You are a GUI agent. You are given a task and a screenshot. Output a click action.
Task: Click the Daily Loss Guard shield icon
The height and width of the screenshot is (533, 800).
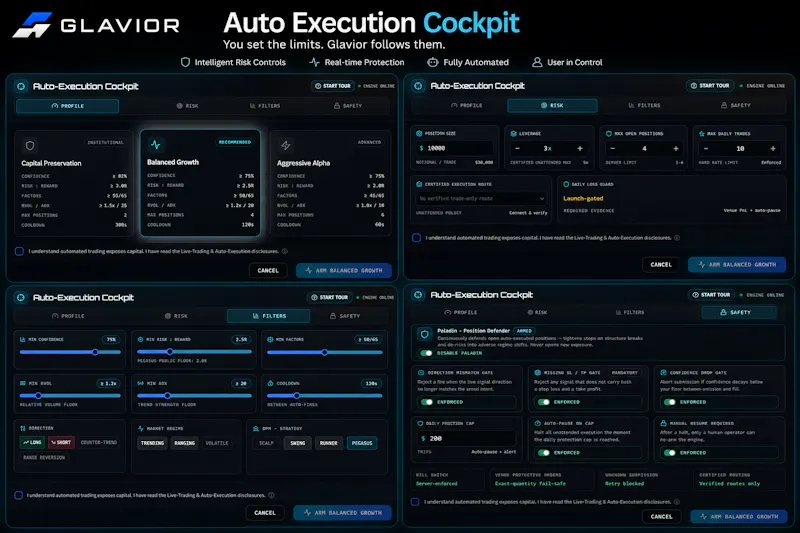(566, 184)
